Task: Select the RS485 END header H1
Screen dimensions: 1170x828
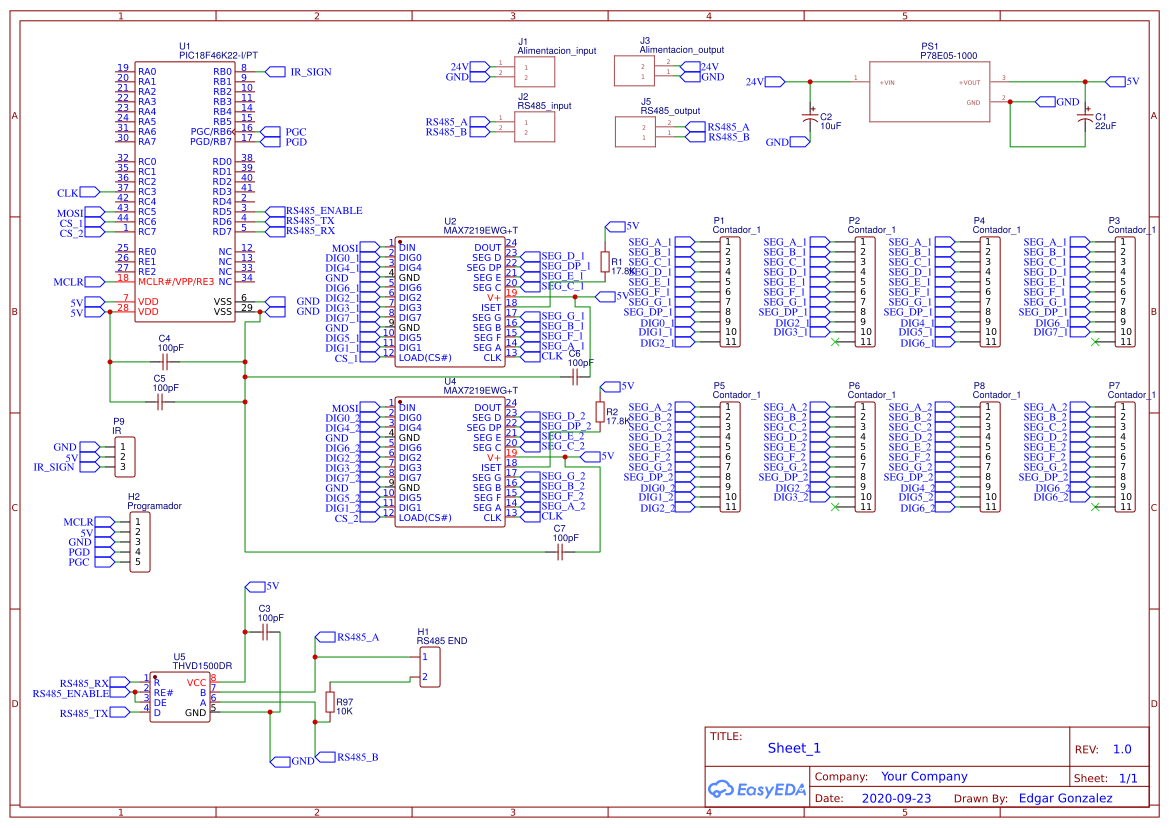Action: coord(428,665)
